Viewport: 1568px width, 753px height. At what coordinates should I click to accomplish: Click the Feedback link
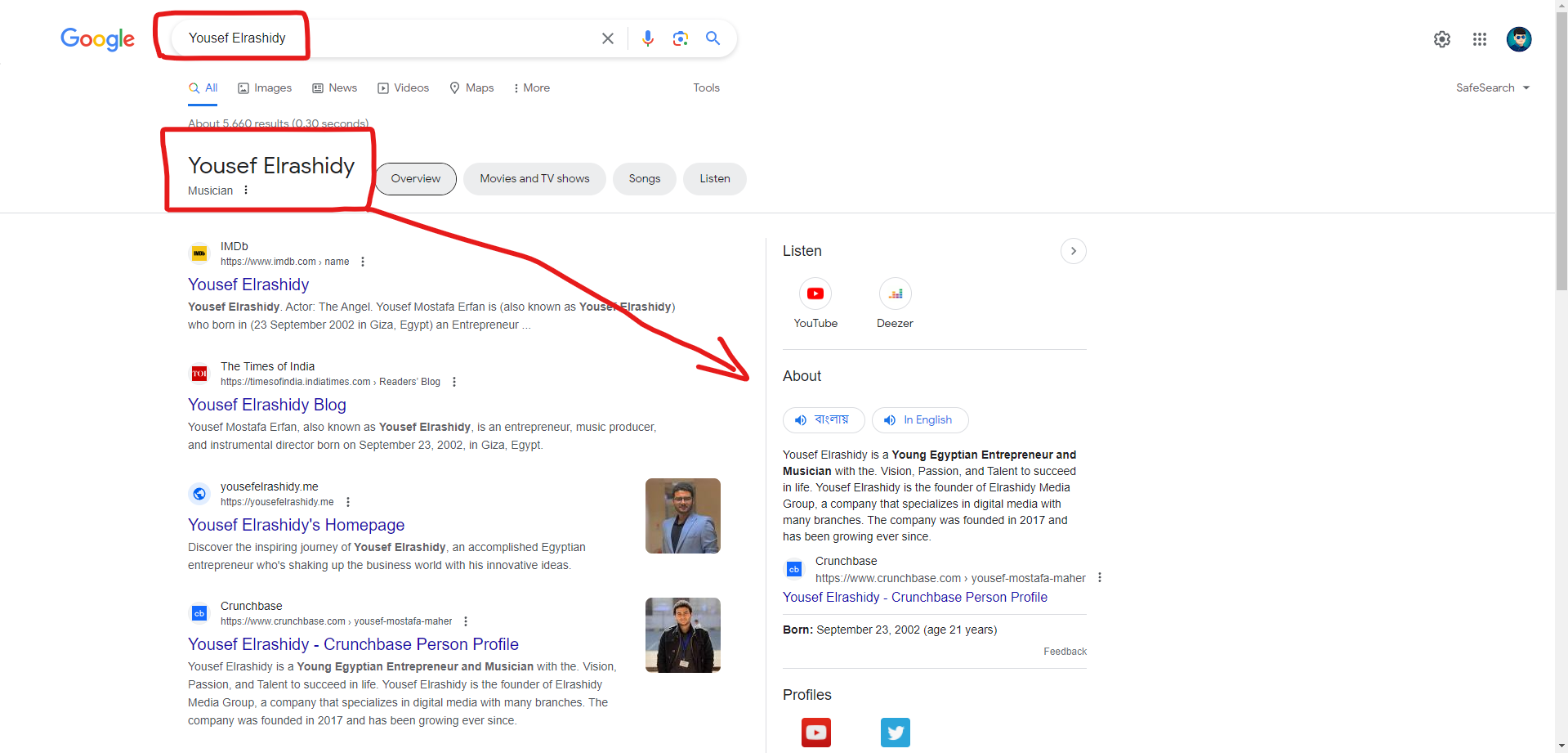[x=1065, y=652]
